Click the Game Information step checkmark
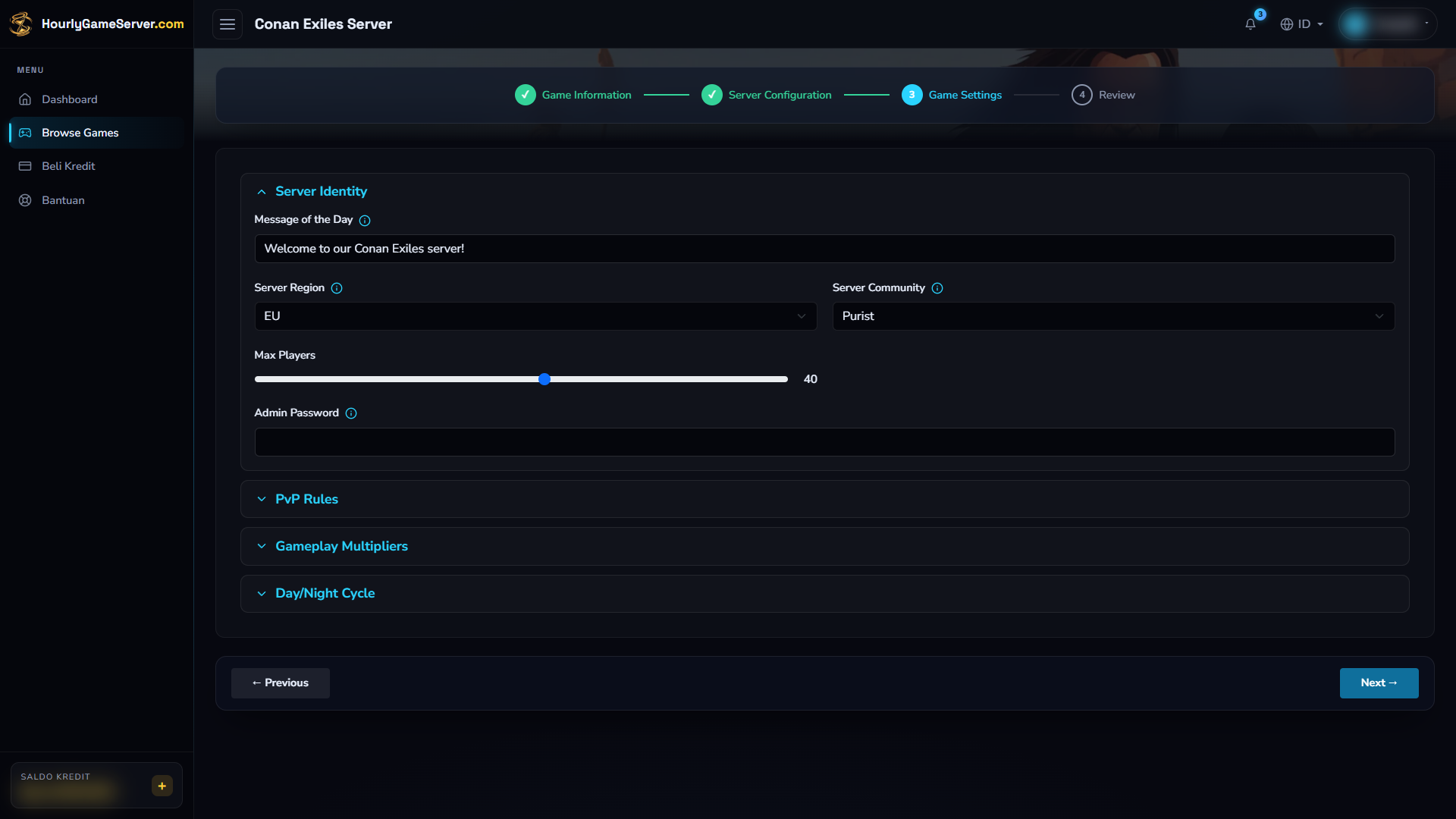This screenshot has height=819, width=1456. tap(526, 95)
